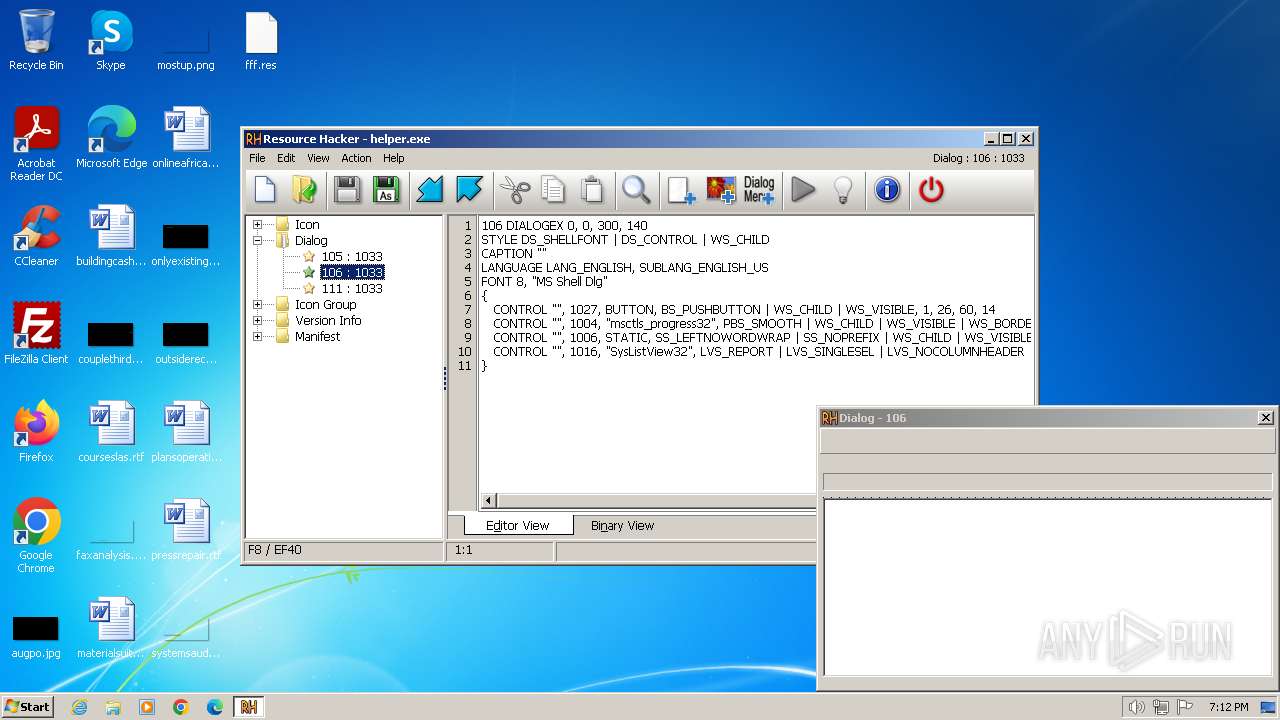
Task: Select the CCleaner desktop shortcut
Action: [36, 236]
